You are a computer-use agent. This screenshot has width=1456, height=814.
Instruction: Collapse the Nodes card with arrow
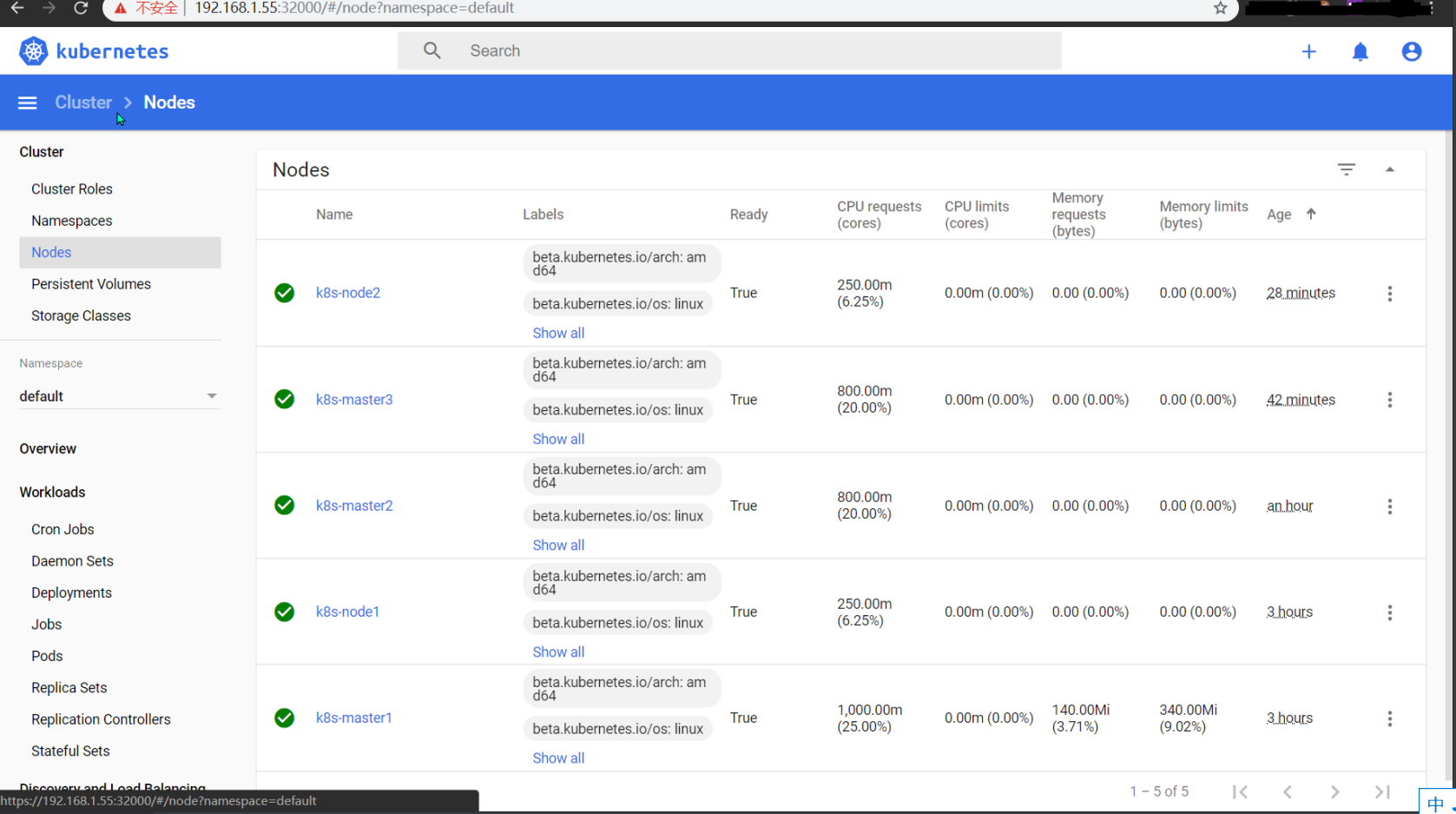[1389, 169]
